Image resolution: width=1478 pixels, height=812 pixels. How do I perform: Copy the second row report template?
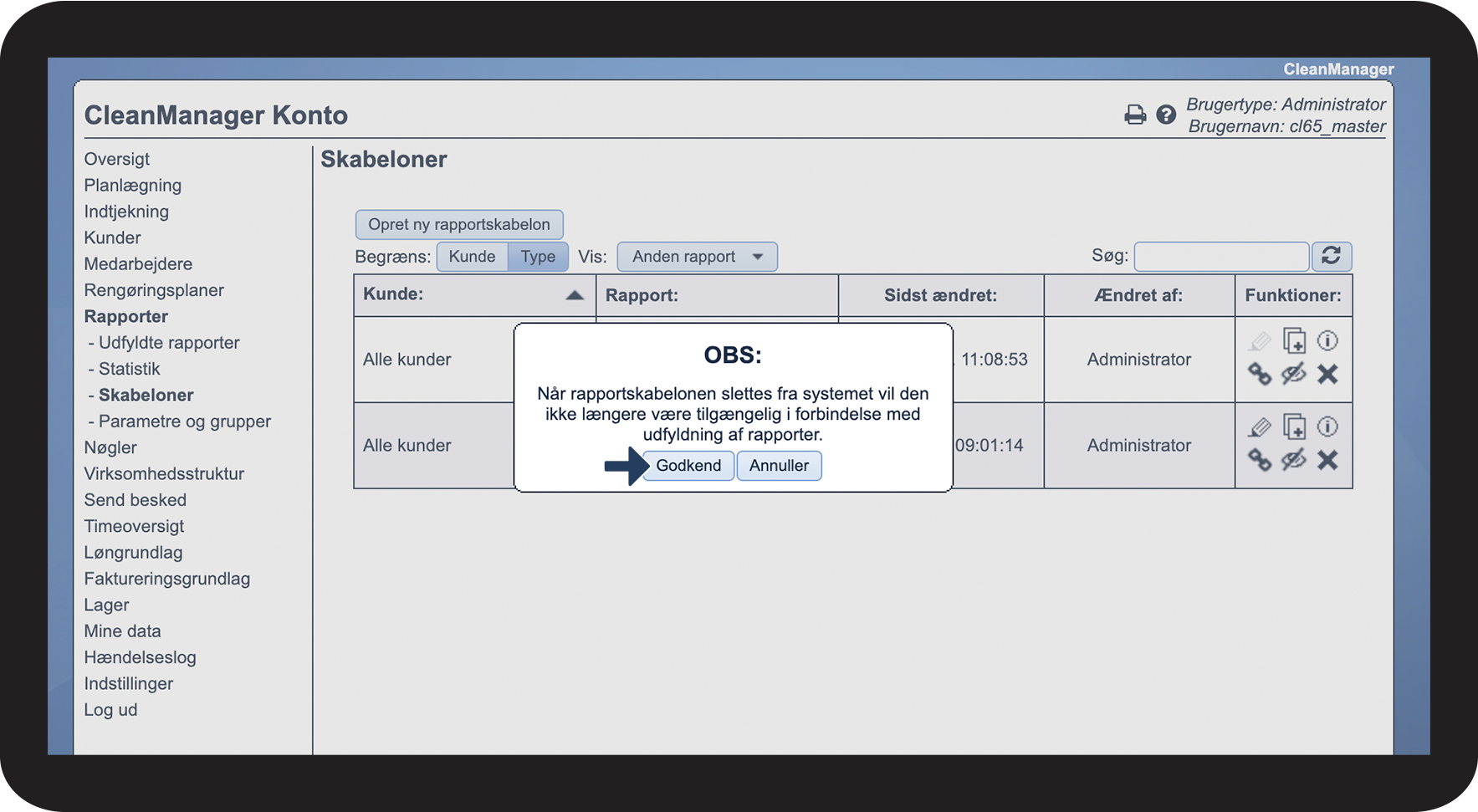pyautogui.click(x=1294, y=427)
